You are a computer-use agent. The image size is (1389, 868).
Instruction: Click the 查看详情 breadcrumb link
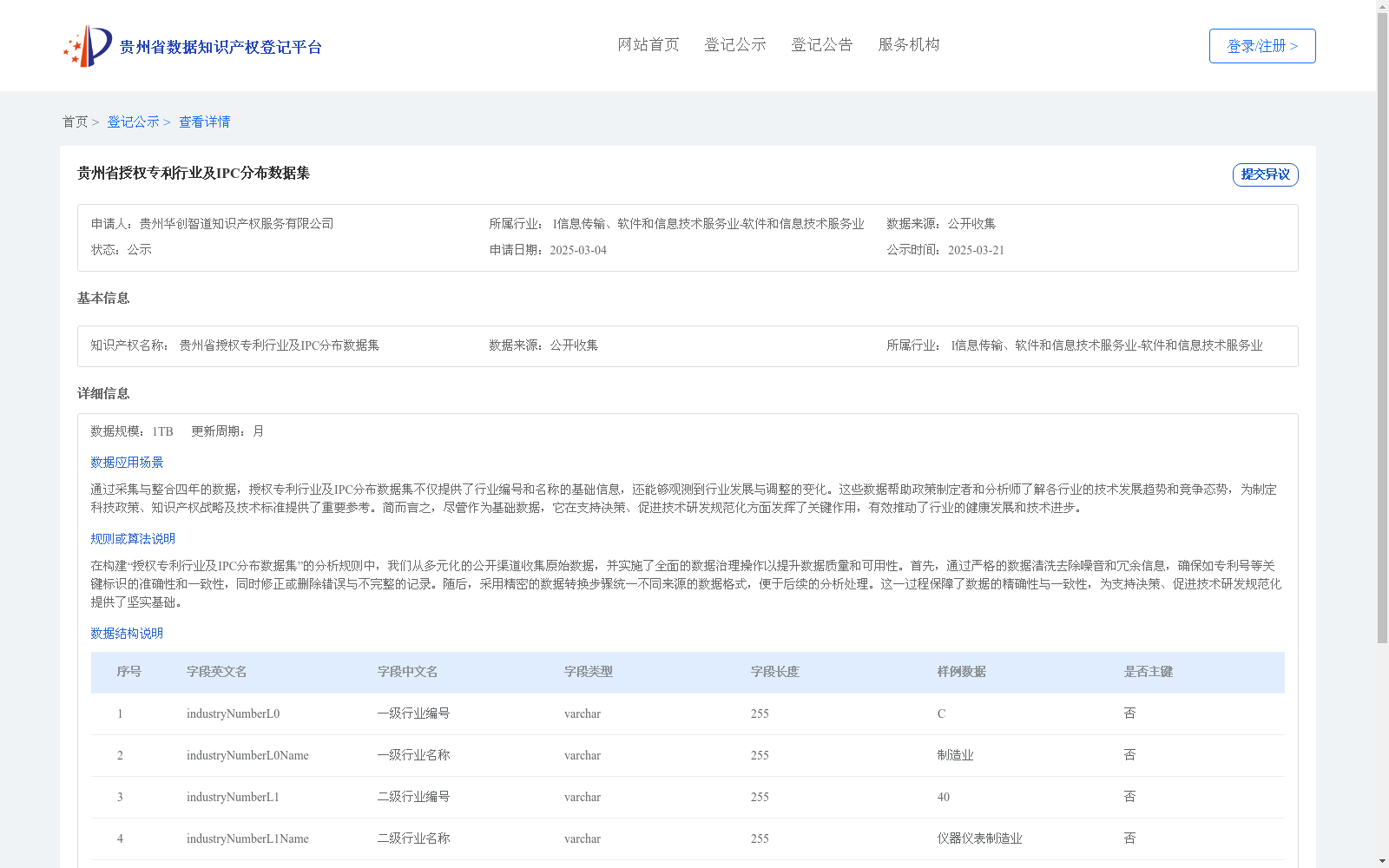205,122
